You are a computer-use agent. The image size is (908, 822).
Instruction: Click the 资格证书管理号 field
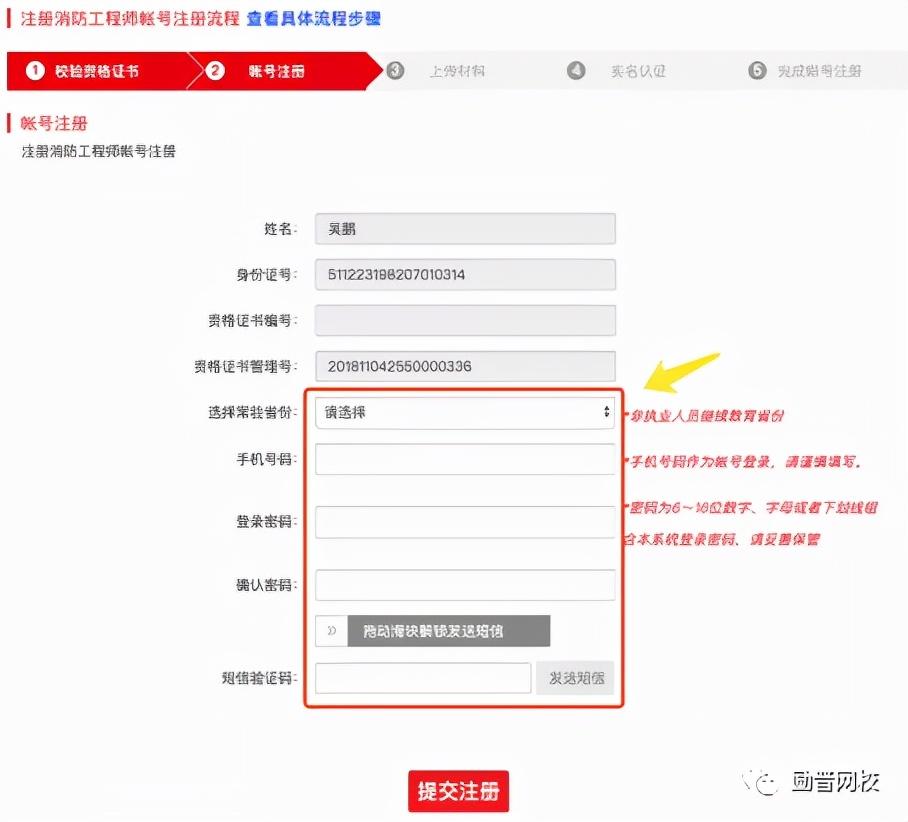click(x=465, y=366)
